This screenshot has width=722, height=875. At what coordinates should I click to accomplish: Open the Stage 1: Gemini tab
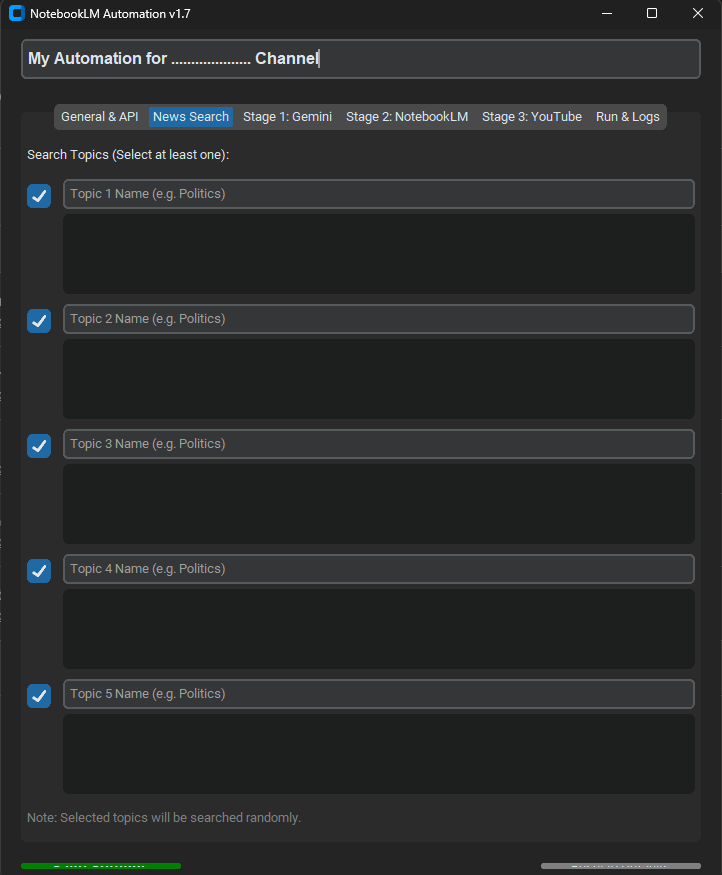(287, 117)
